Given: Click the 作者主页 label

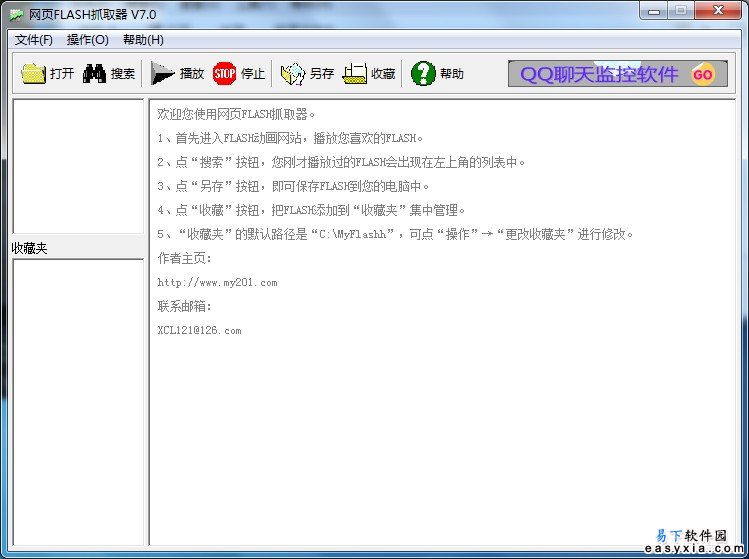Looking at the screenshot, I should pos(184,258).
